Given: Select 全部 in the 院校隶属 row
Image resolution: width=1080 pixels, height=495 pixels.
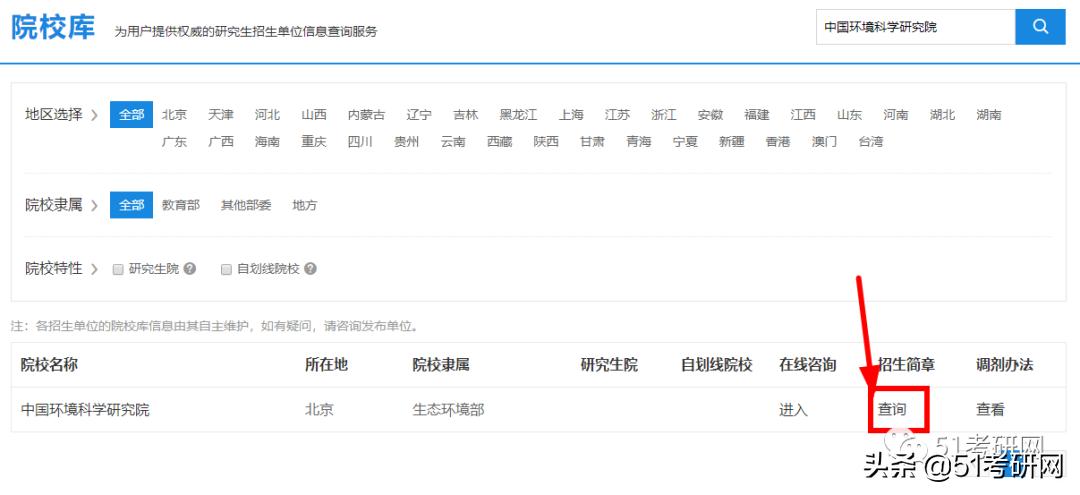Looking at the screenshot, I should coord(132,204).
